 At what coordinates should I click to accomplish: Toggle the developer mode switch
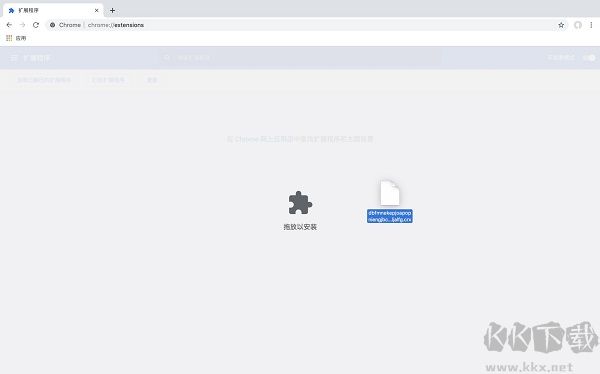coord(589,58)
